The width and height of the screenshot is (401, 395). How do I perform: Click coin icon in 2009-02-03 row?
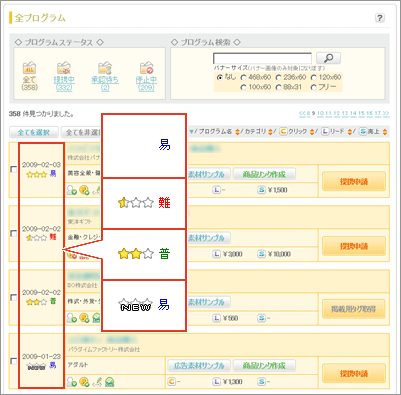coord(84,190)
